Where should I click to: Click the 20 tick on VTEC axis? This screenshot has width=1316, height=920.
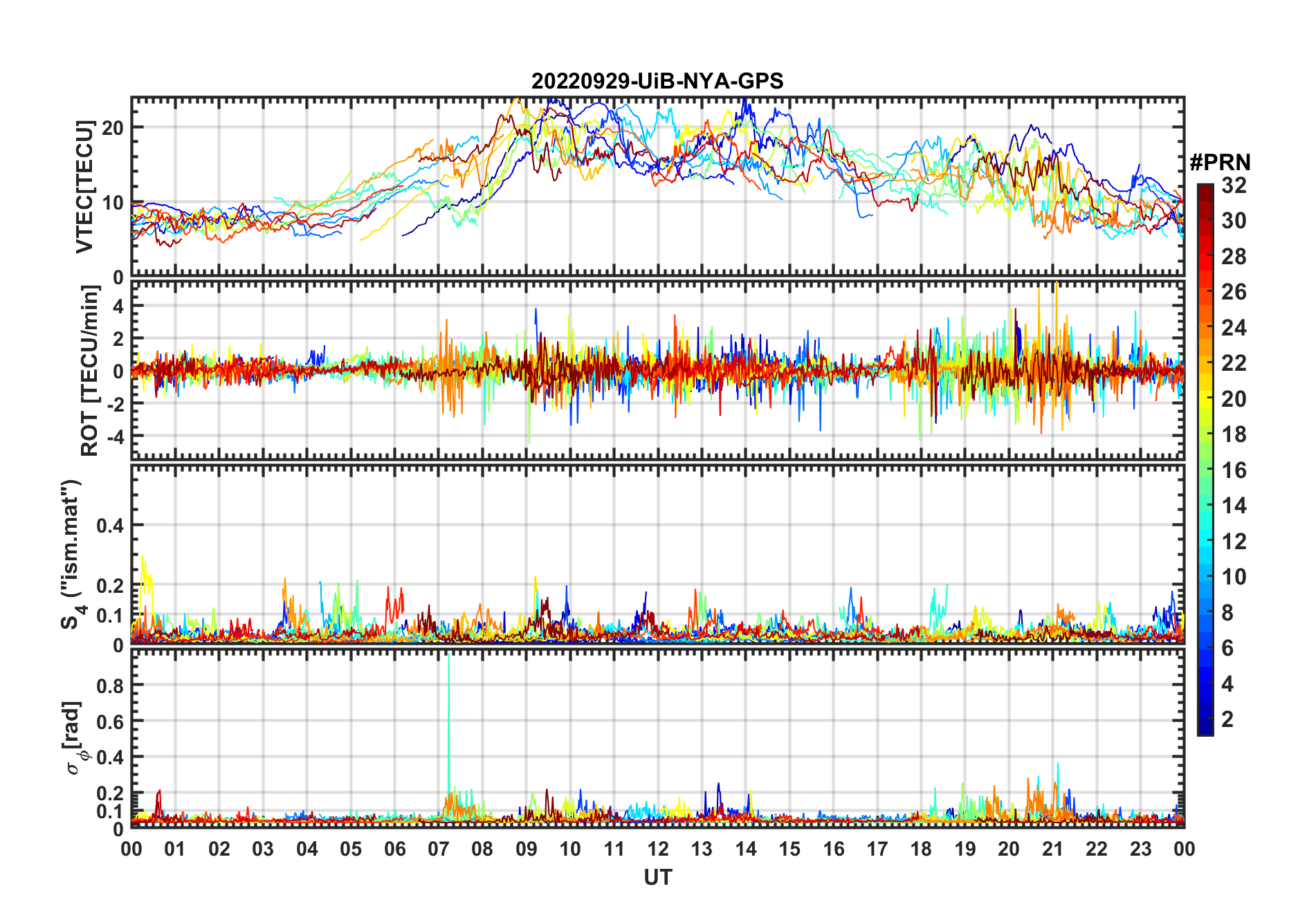click(x=113, y=128)
